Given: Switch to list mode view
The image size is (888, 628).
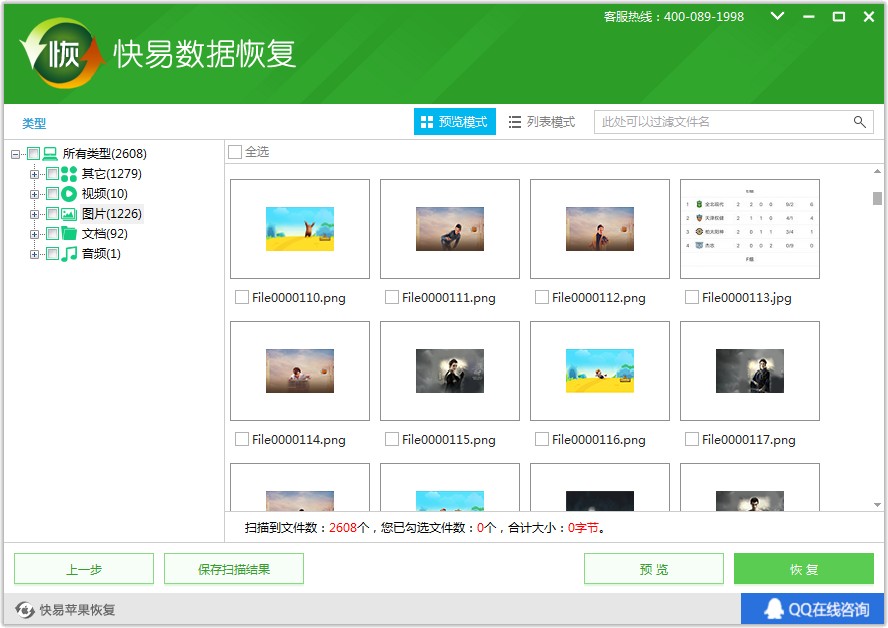Looking at the screenshot, I should pos(541,122).
